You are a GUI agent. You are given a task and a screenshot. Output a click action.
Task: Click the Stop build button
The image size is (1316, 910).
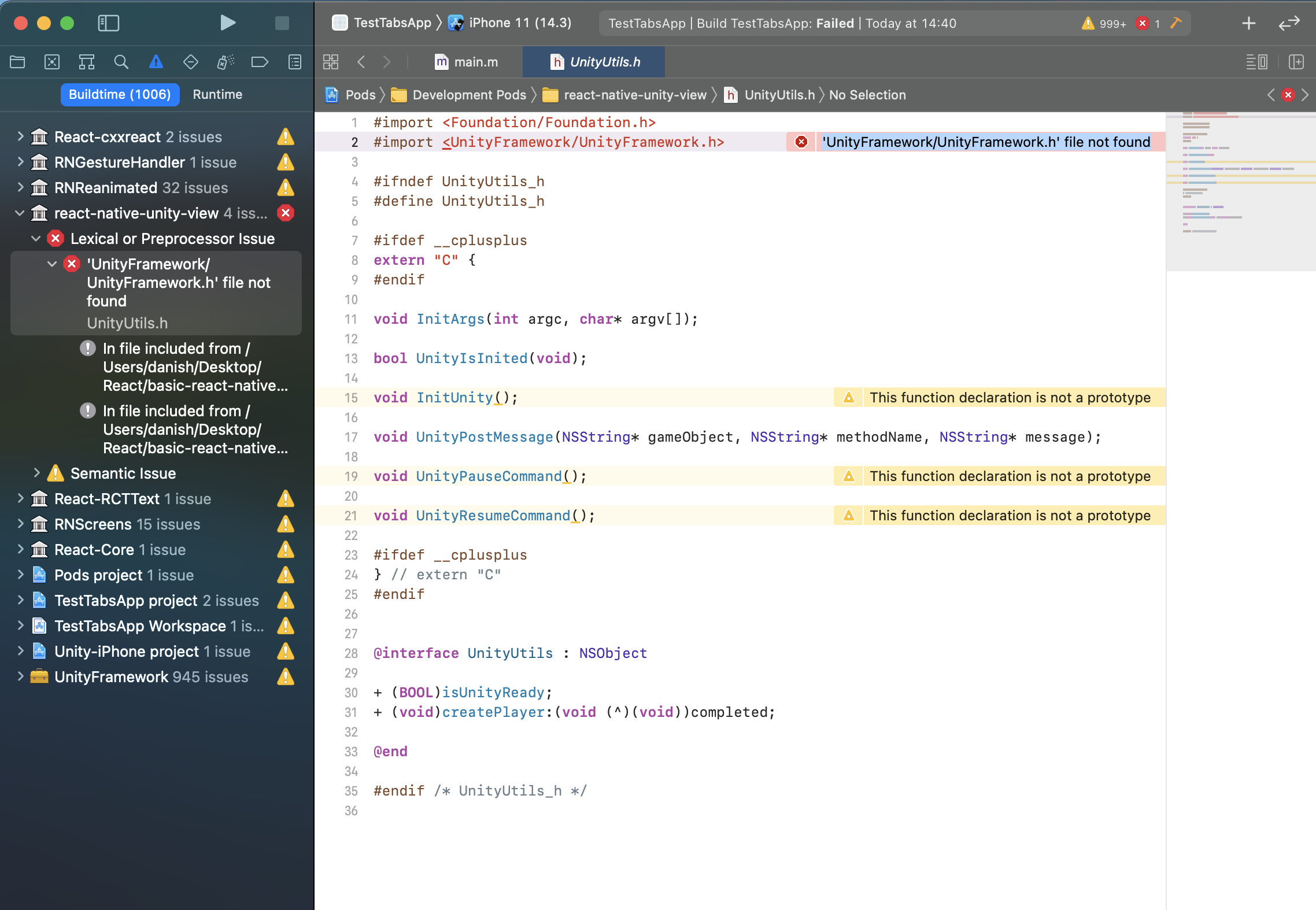[282, 23]
